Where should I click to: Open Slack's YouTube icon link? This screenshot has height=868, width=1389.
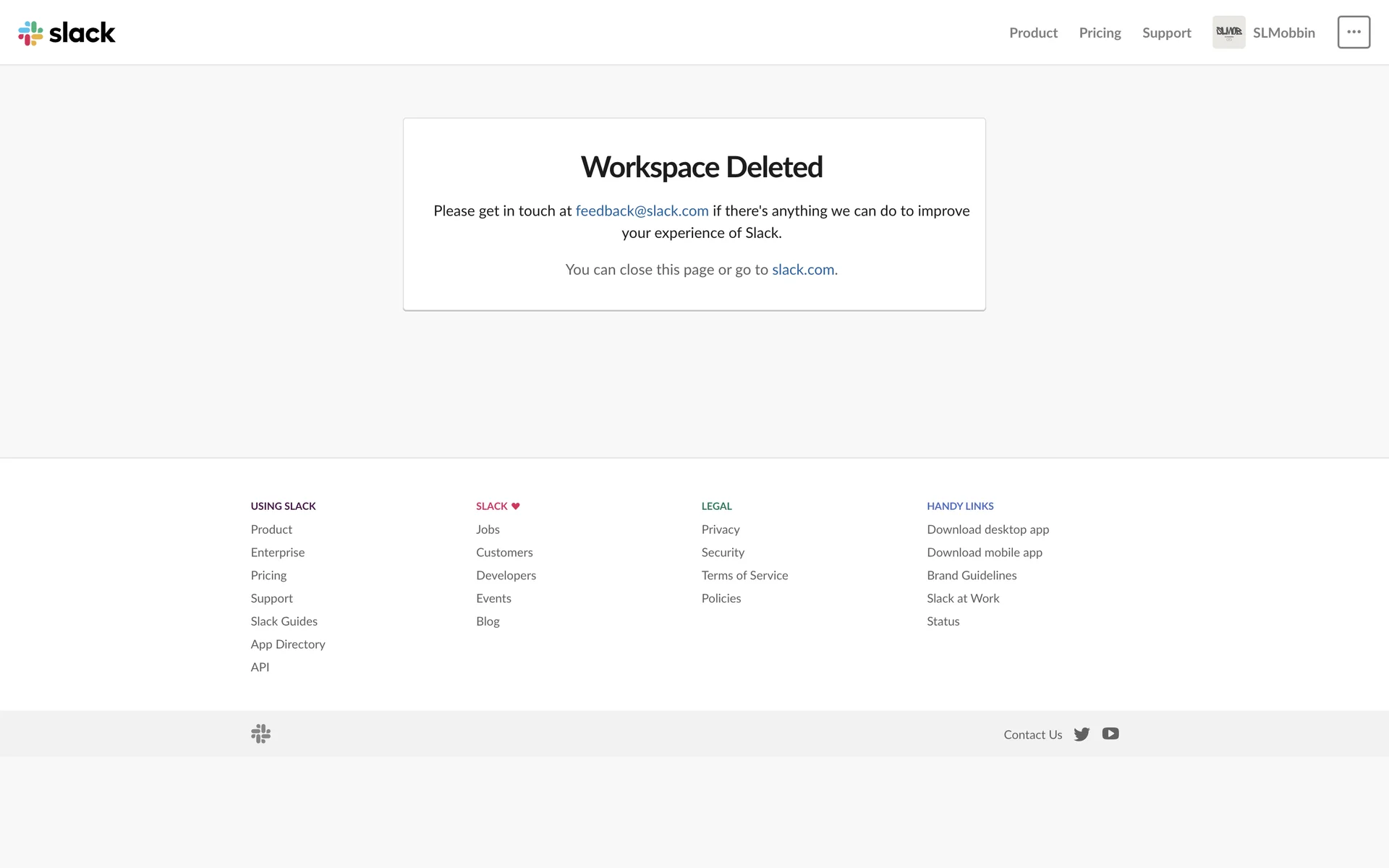[x=1110, y=733]
